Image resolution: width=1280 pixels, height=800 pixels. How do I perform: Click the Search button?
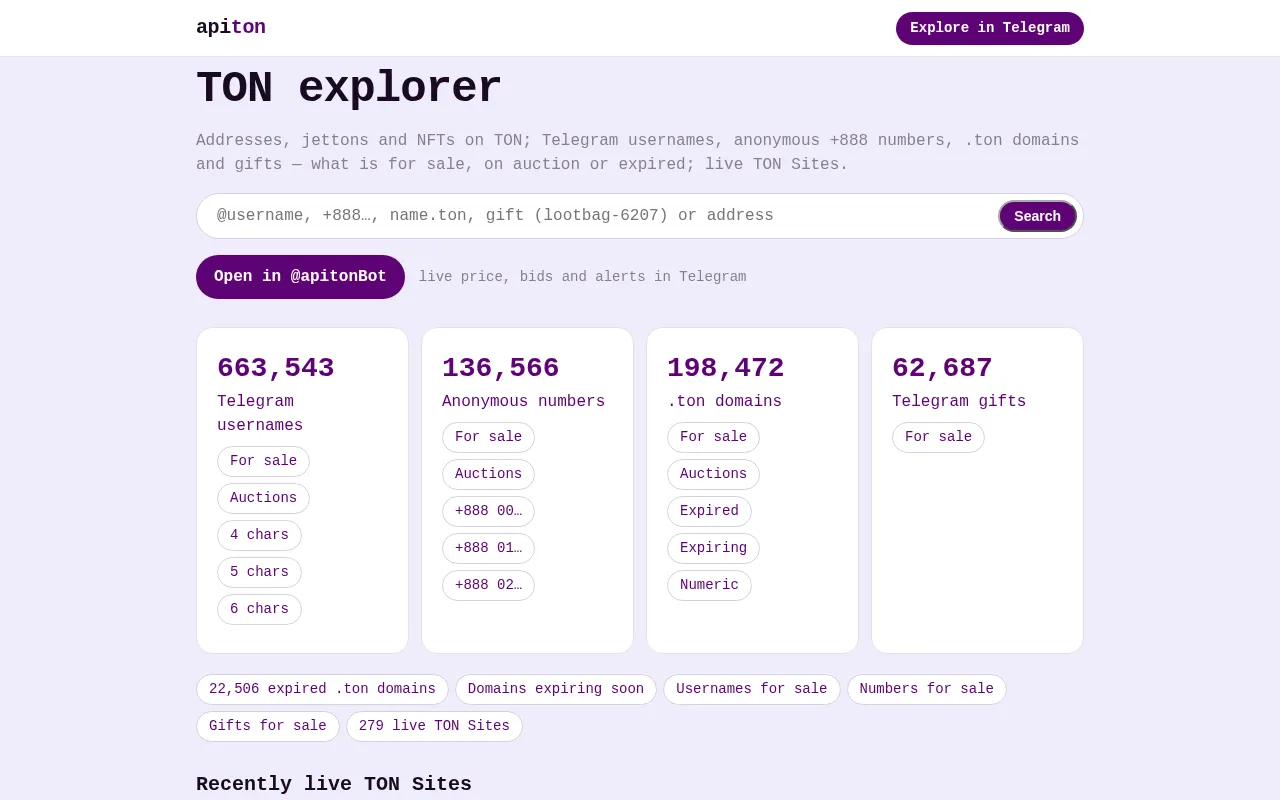tap(1037, 216)
